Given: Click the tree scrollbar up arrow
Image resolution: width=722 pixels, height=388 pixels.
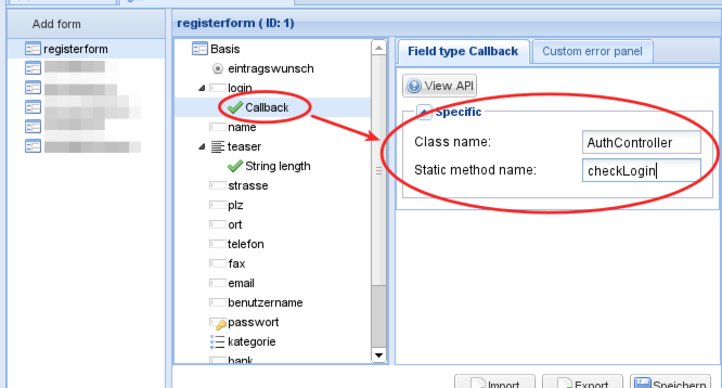Looking at the screenshot, I should (x=378, y=48).
